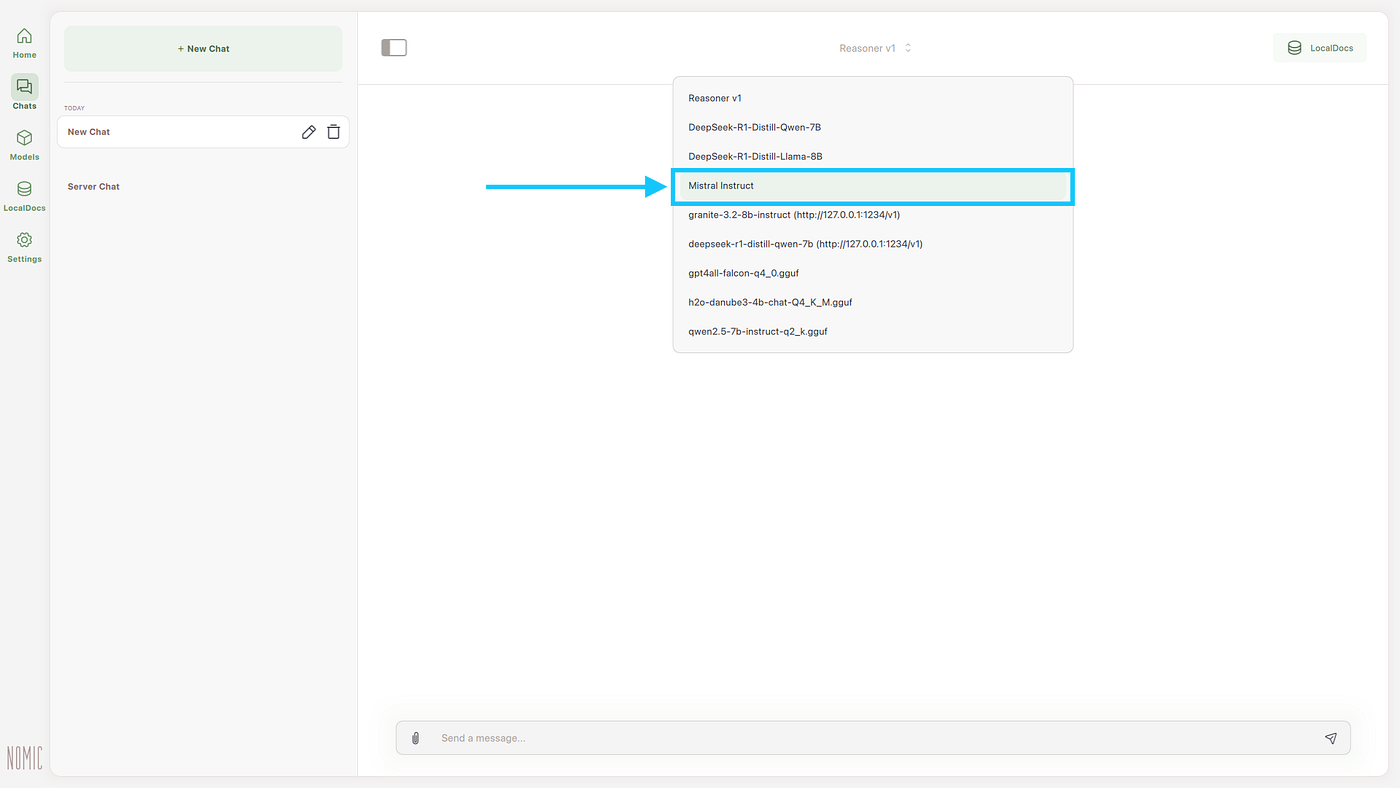Viewport: 1400px width, 788px height.
Task: Open the Server Chat conversation
Action: coord(203,187)
